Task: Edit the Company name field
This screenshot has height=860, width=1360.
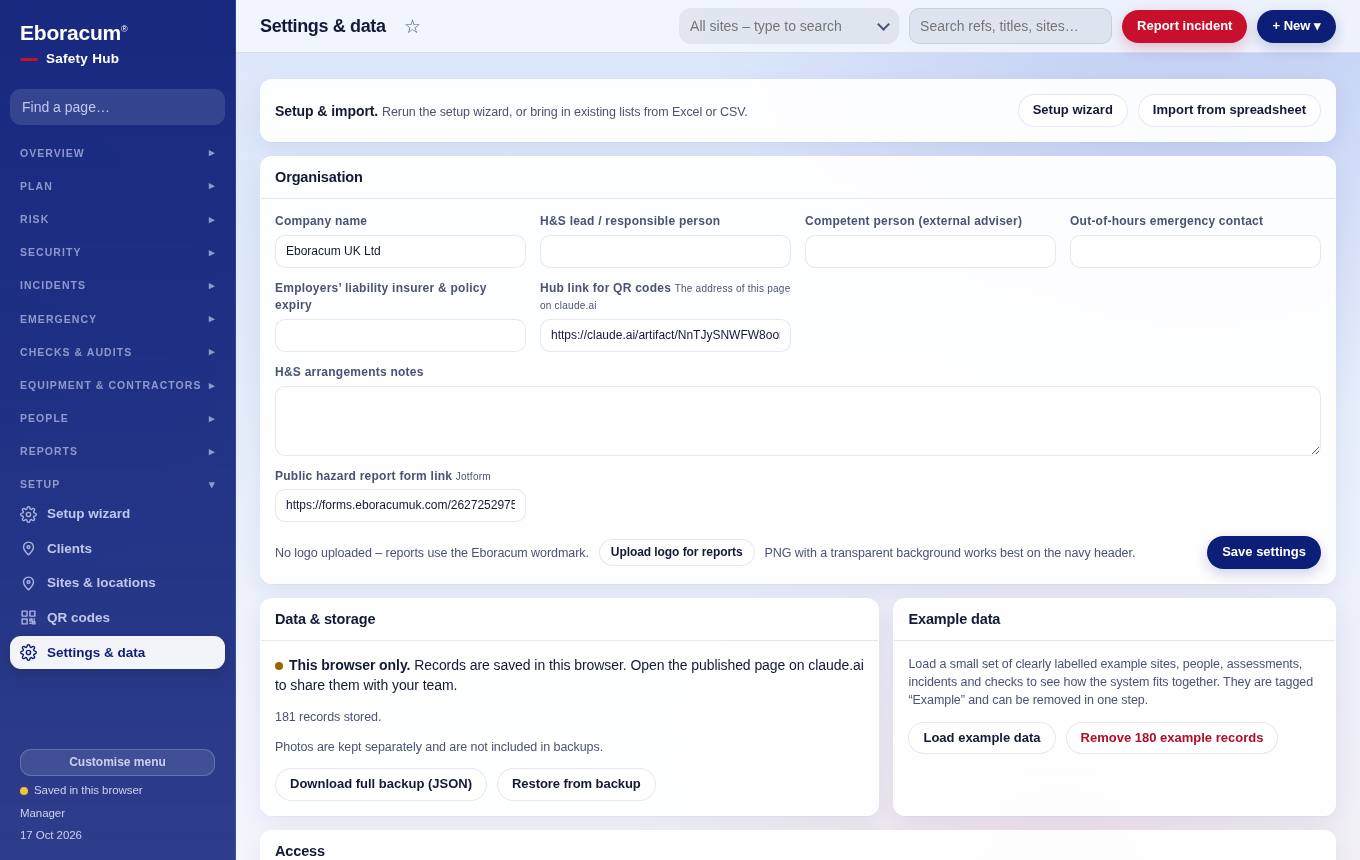Action: 400,251
